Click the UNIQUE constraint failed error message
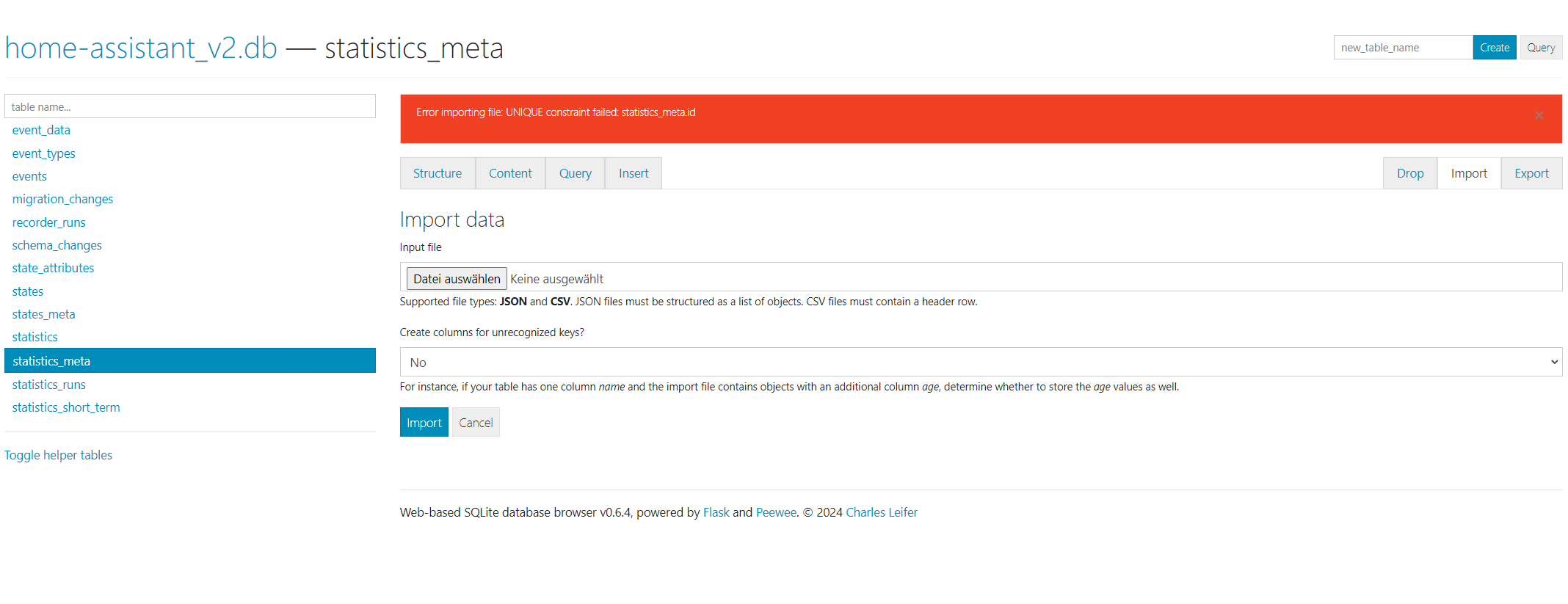Screen dimensions: 1568x604 (x=556, y=112)
